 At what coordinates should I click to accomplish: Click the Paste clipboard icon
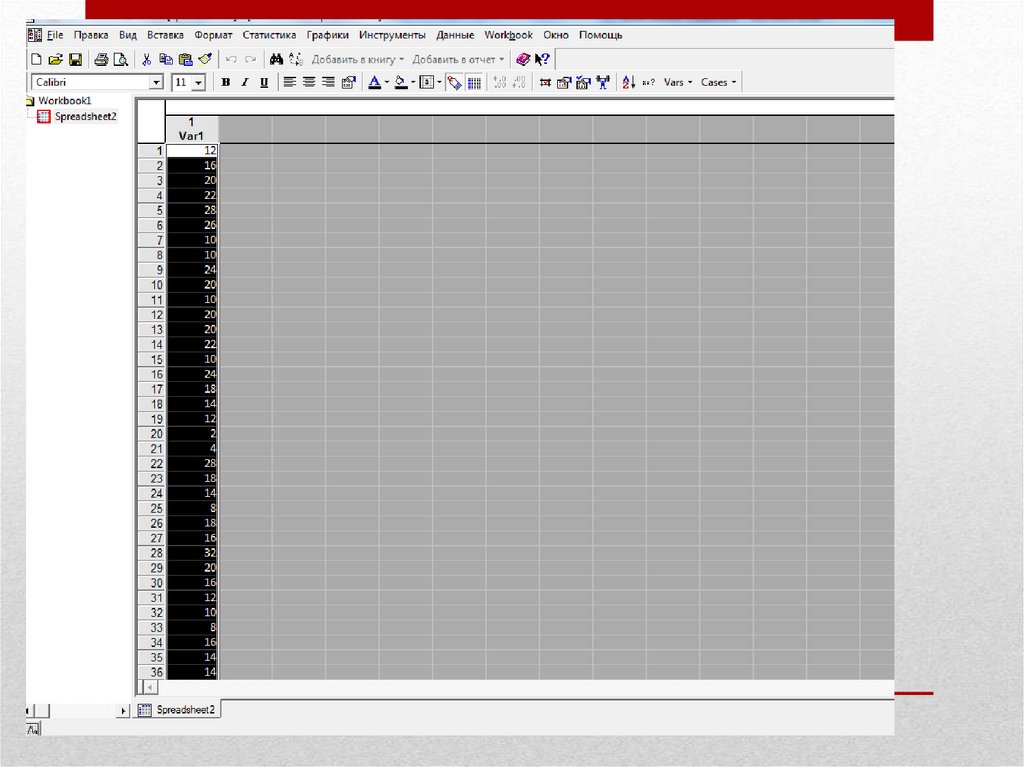coord(185,59)
